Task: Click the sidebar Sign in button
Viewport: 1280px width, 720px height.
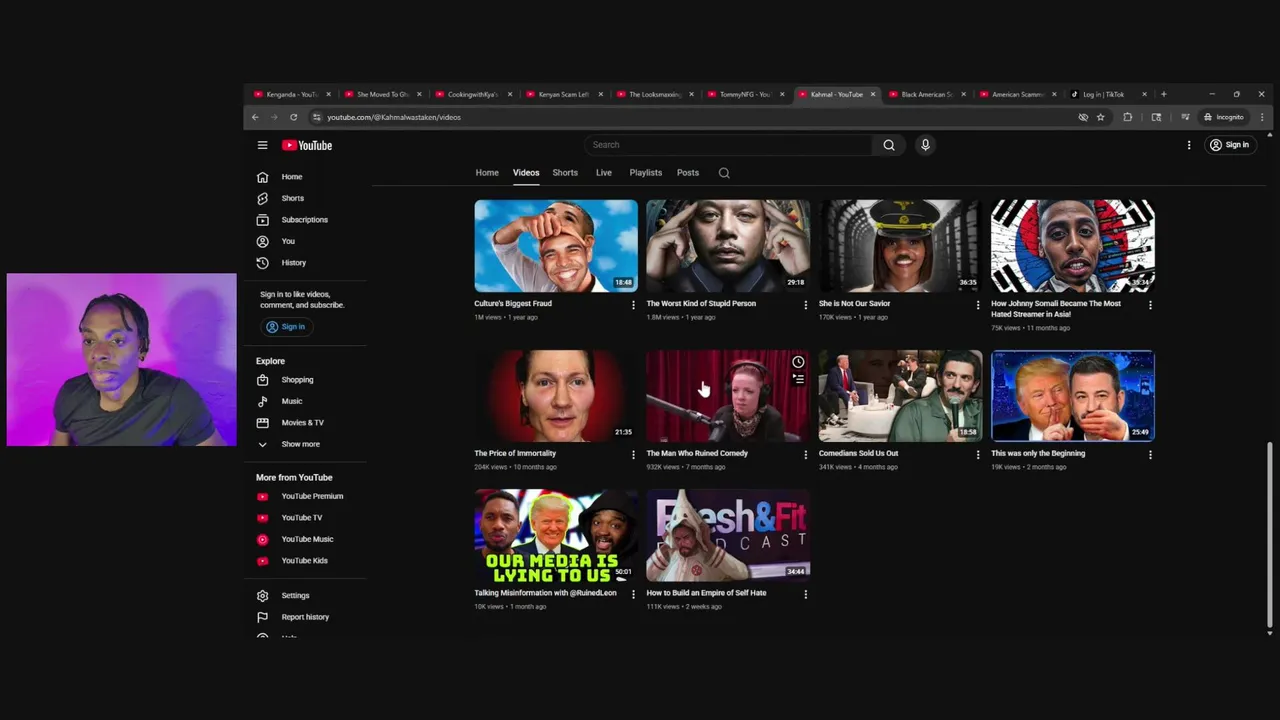Action: coord(286,327)
